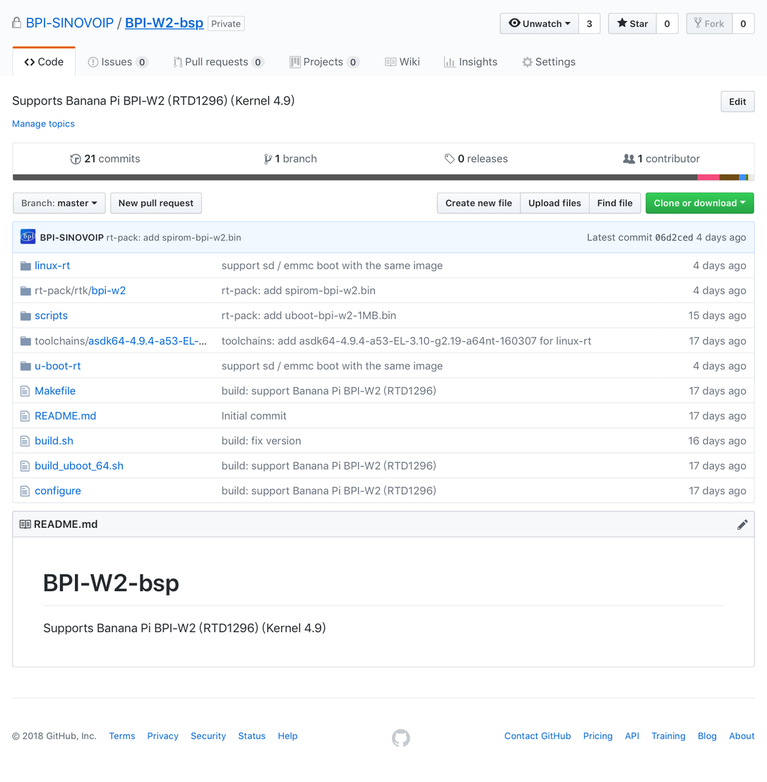
Task: Click the folder icon next to toolchains
Action: coord(25,341)
